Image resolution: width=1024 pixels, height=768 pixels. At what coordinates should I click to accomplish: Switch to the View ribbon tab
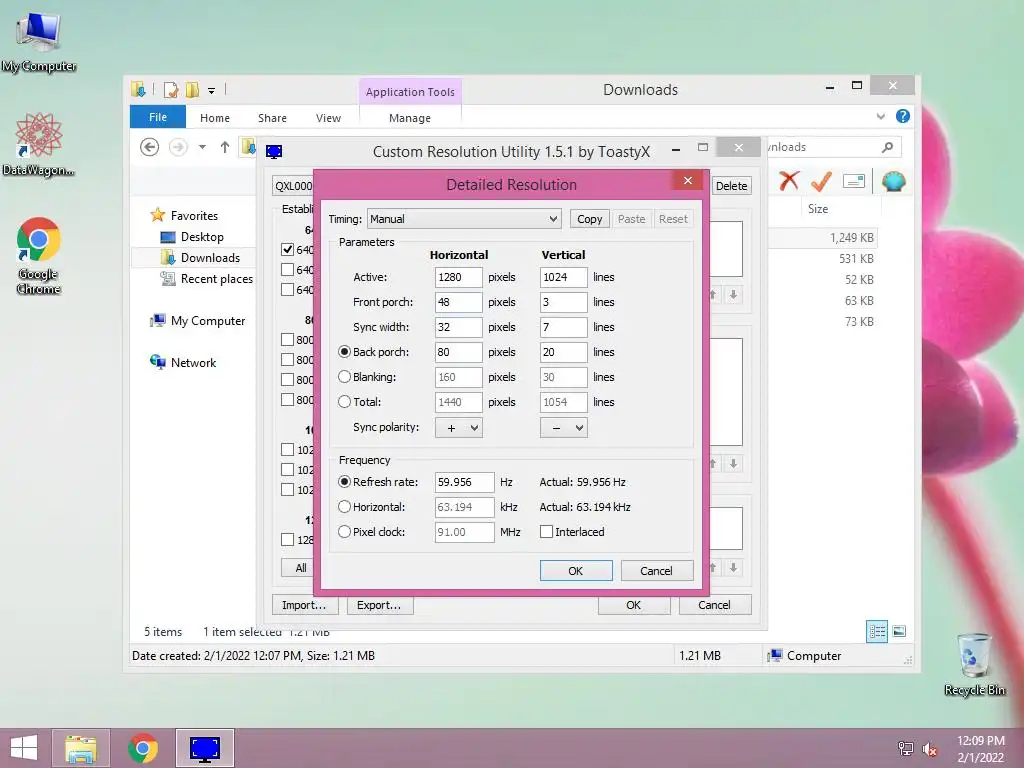click(x=328, y=118)
